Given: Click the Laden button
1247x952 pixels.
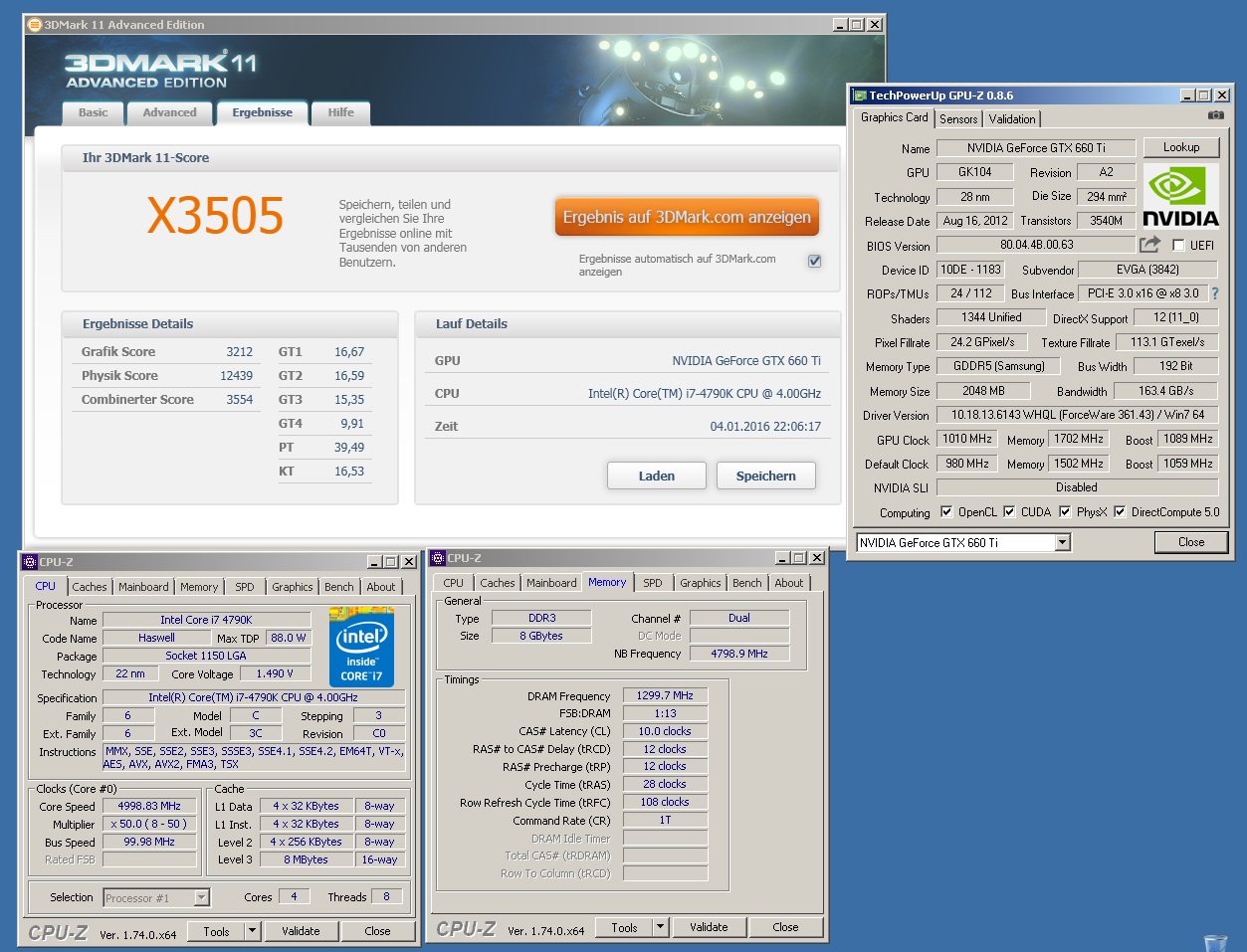Looking at the screenshot, I should pyautogui.click(x=657, y=476).
